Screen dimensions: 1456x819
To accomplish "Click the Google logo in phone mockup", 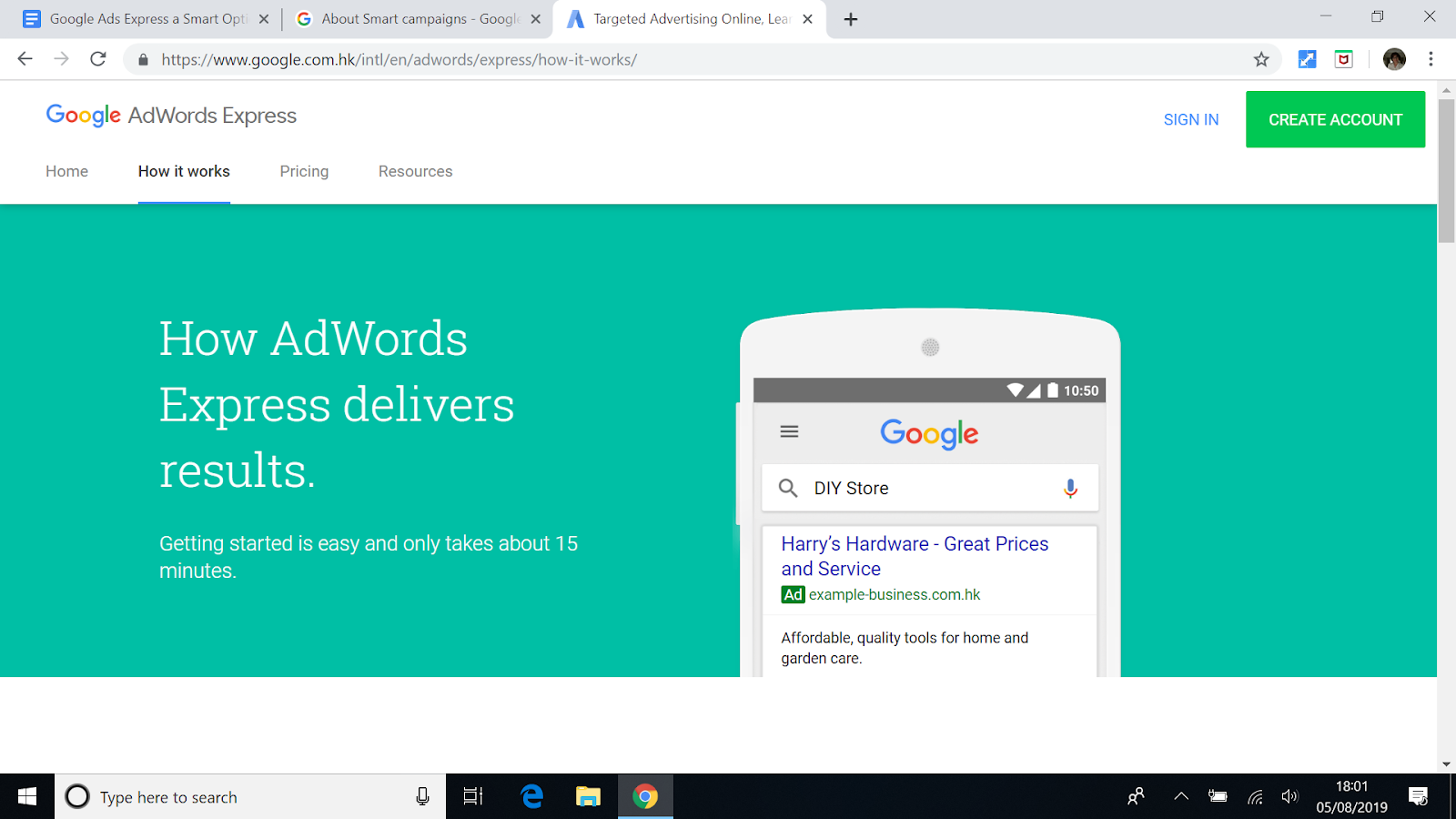I will click(929, 434).
